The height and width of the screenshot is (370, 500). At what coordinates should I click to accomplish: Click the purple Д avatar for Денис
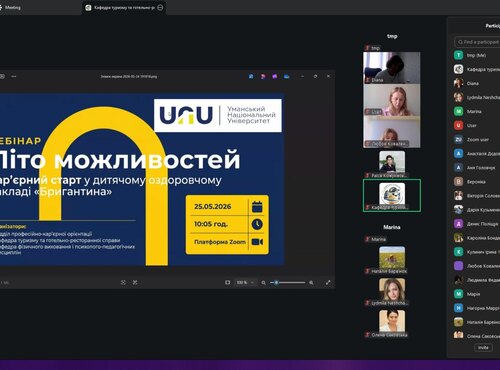pos(459,224)
